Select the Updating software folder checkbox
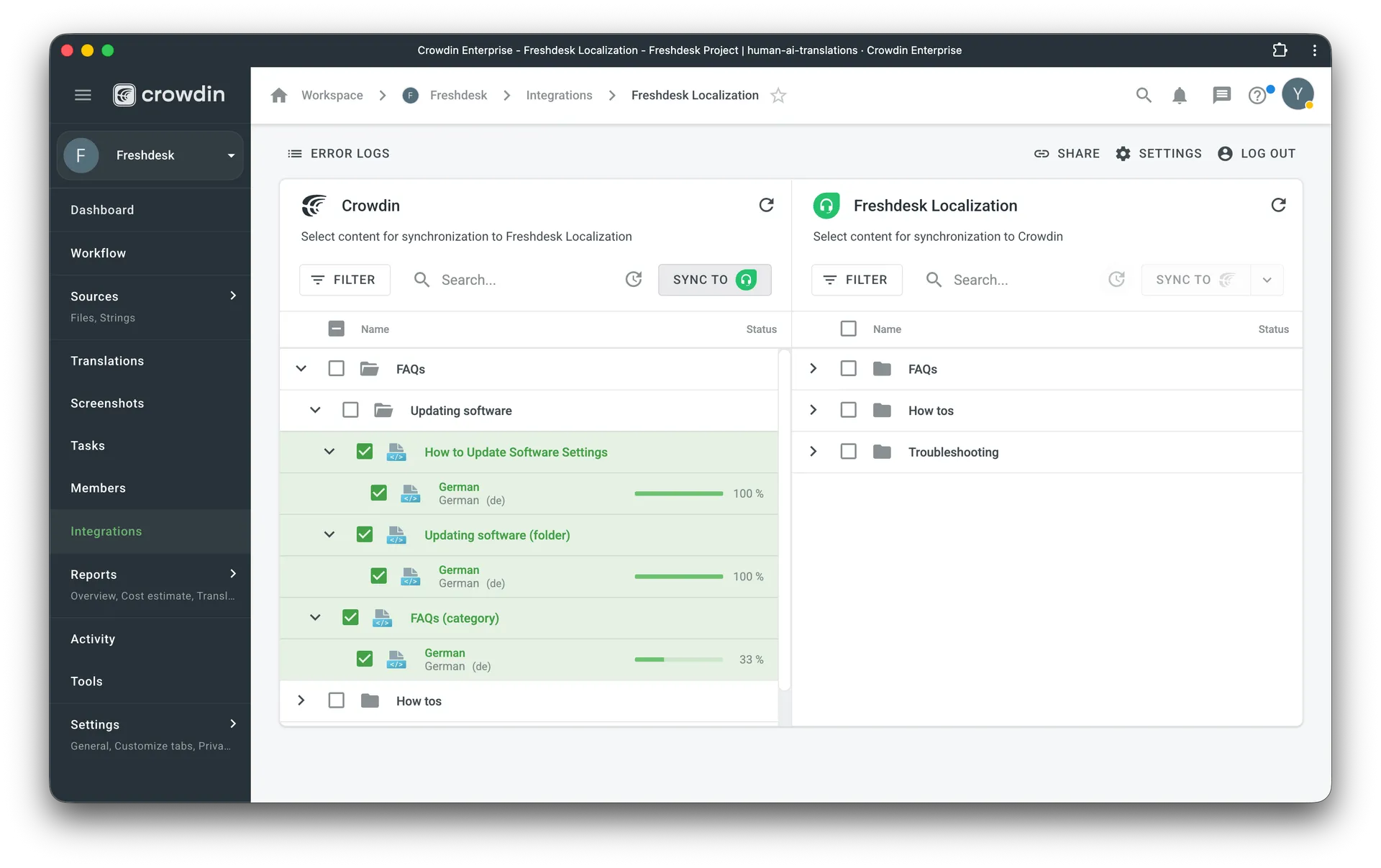 pyautogui.click(x=350, y=409)
